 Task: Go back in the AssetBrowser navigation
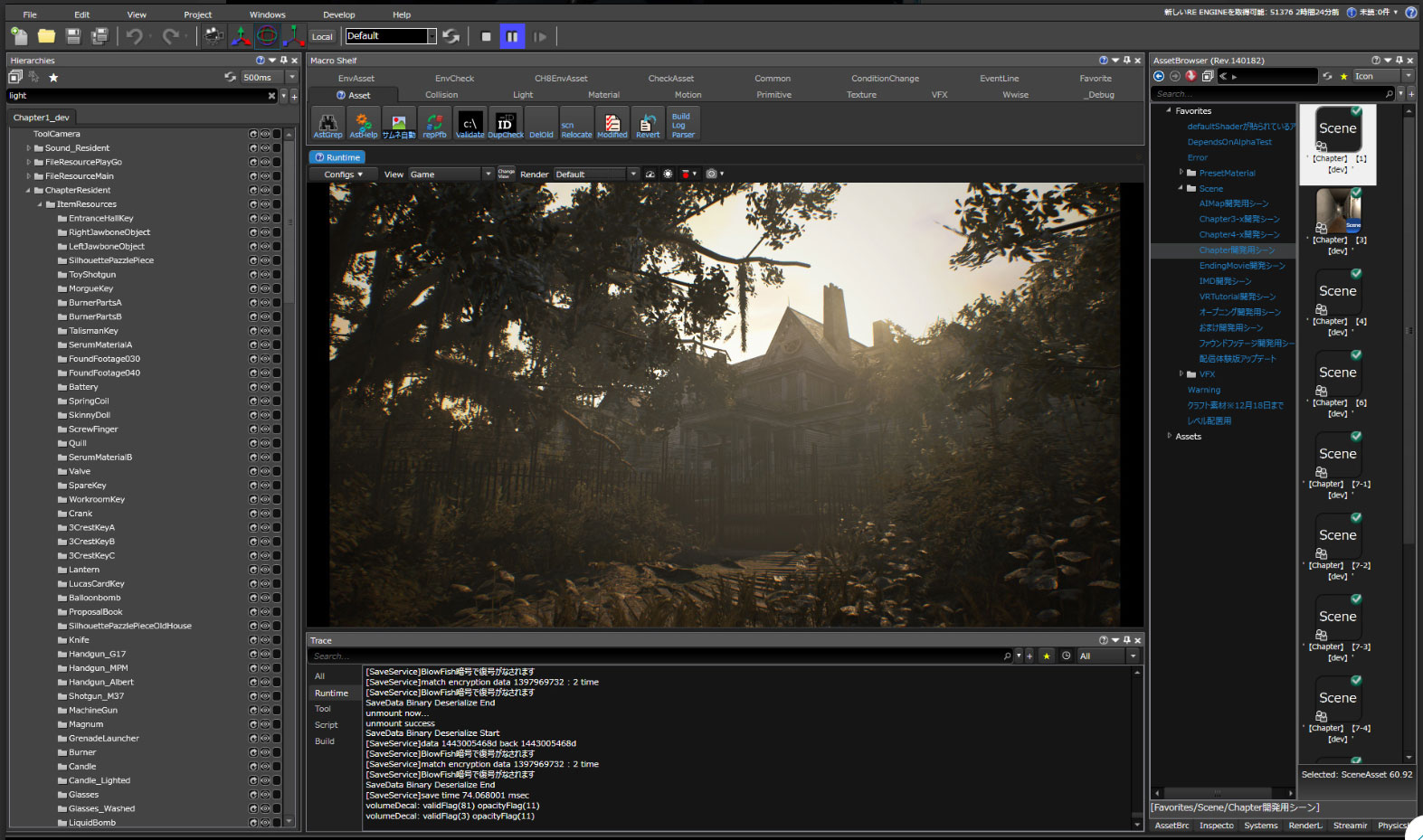point(1159,77)
